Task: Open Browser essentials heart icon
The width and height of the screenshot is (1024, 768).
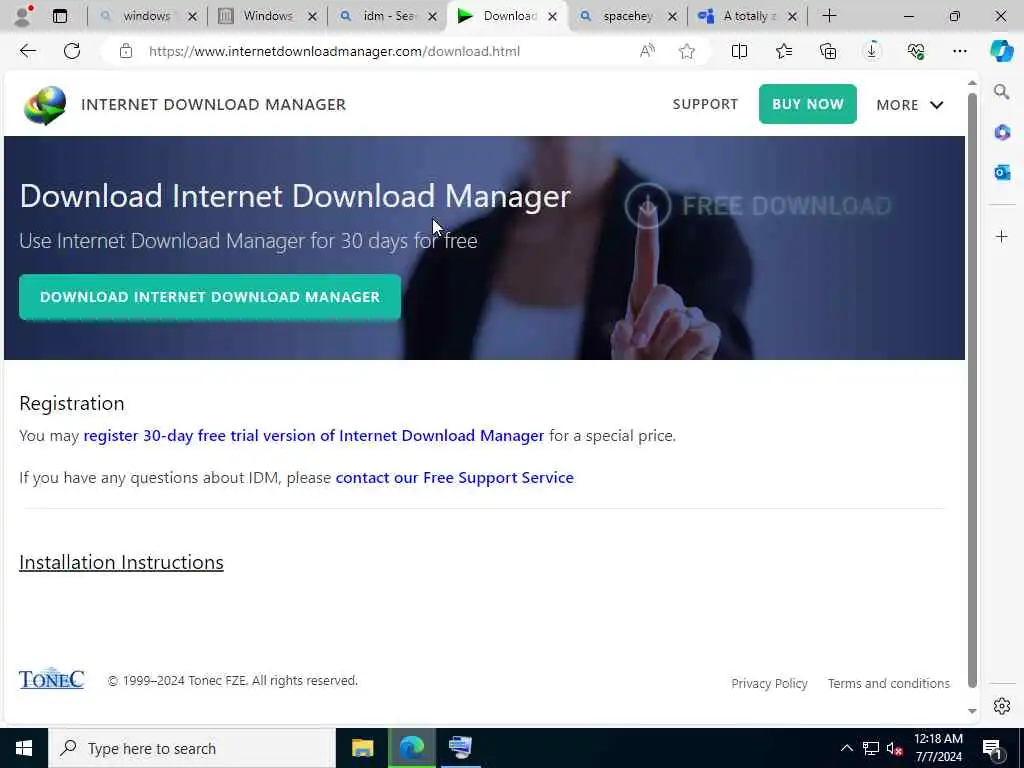Action: [916, 51]
